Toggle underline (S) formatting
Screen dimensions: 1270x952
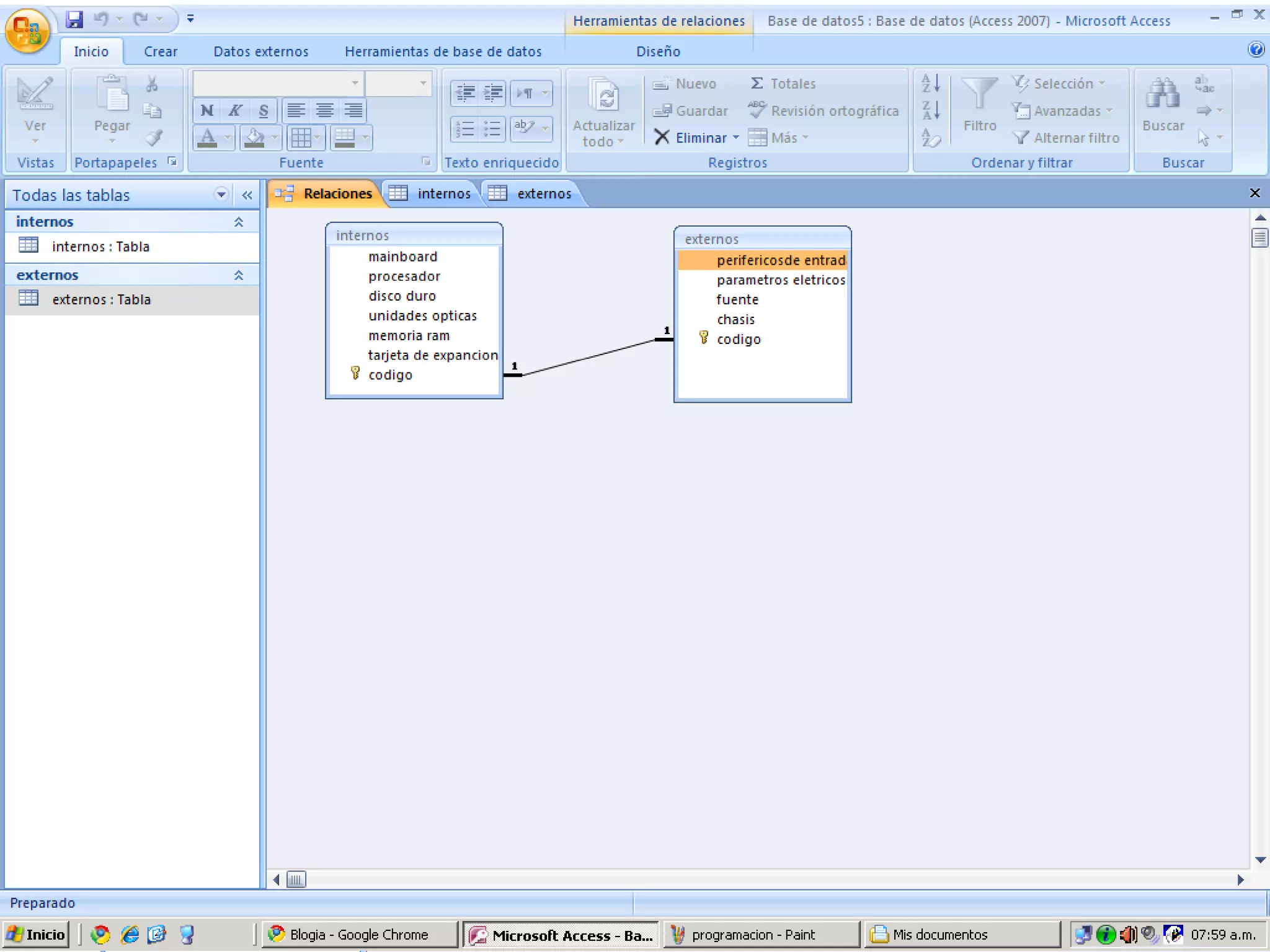click(264, 110)
